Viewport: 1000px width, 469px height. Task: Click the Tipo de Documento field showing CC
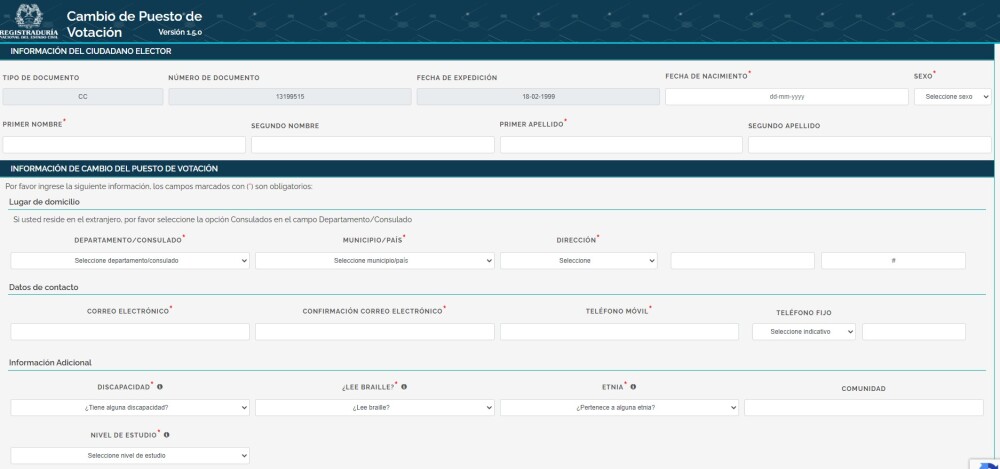[83, 97]
